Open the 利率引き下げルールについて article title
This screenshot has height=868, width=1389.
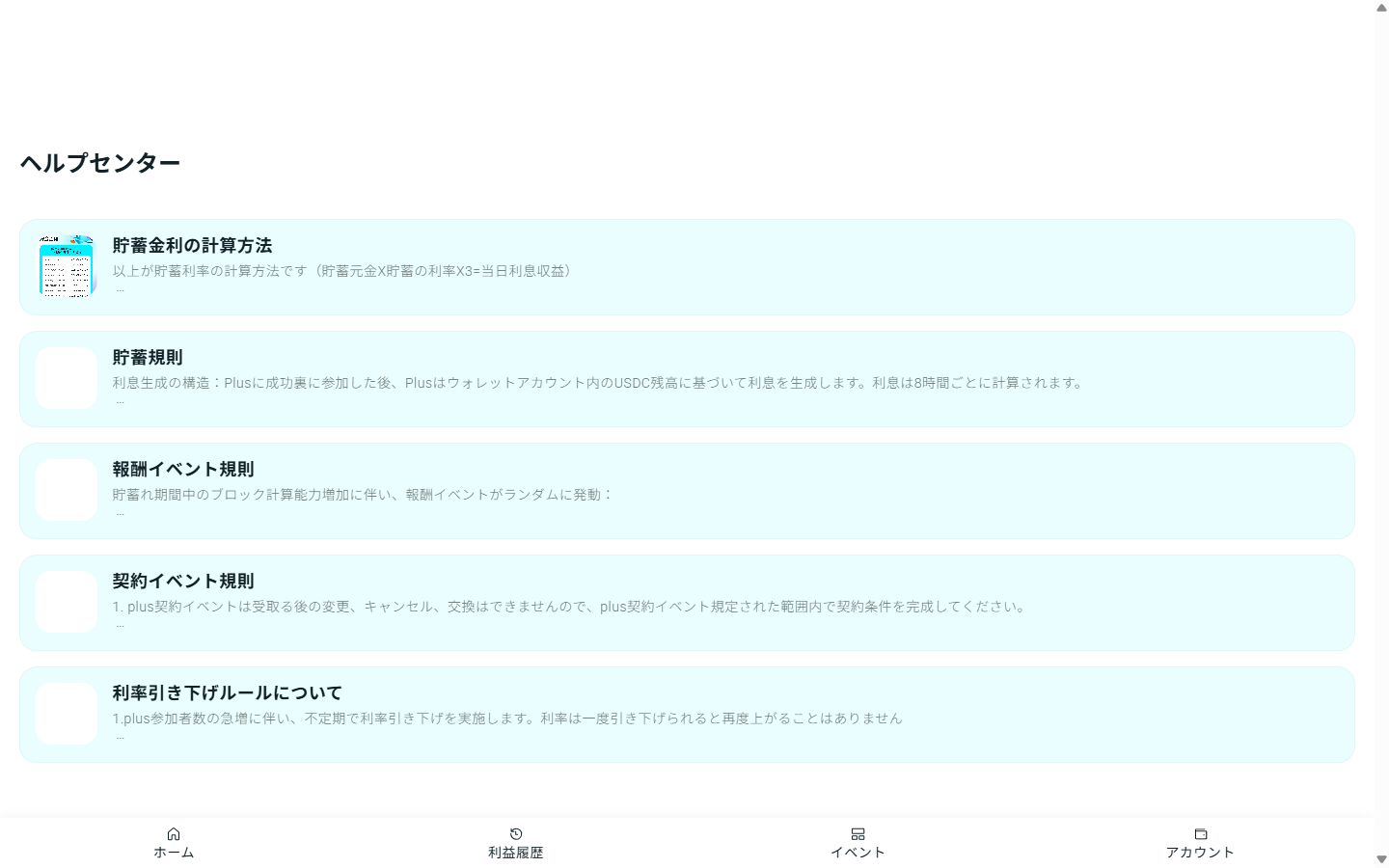(x=228, y=693)
